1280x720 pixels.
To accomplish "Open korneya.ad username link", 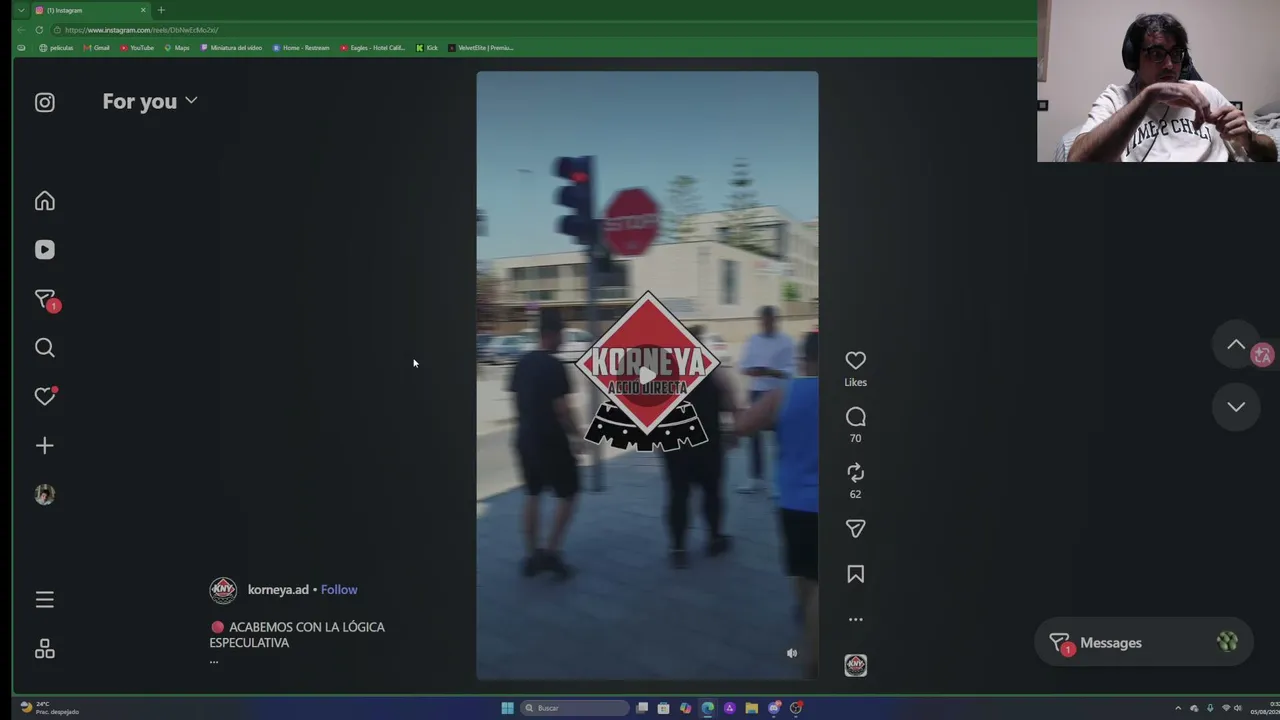I will pyautogui.click(x=278, y=590).
